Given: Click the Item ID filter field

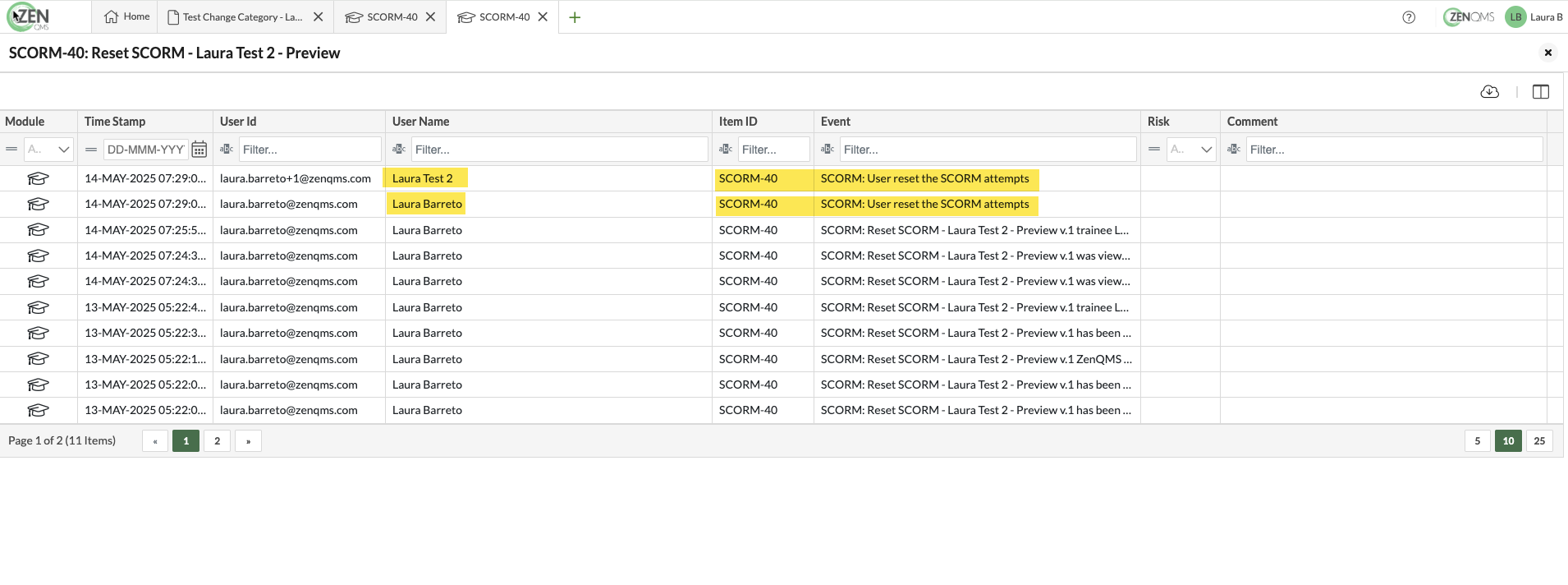Looking at the screenshot, I should tap(774, 150).
